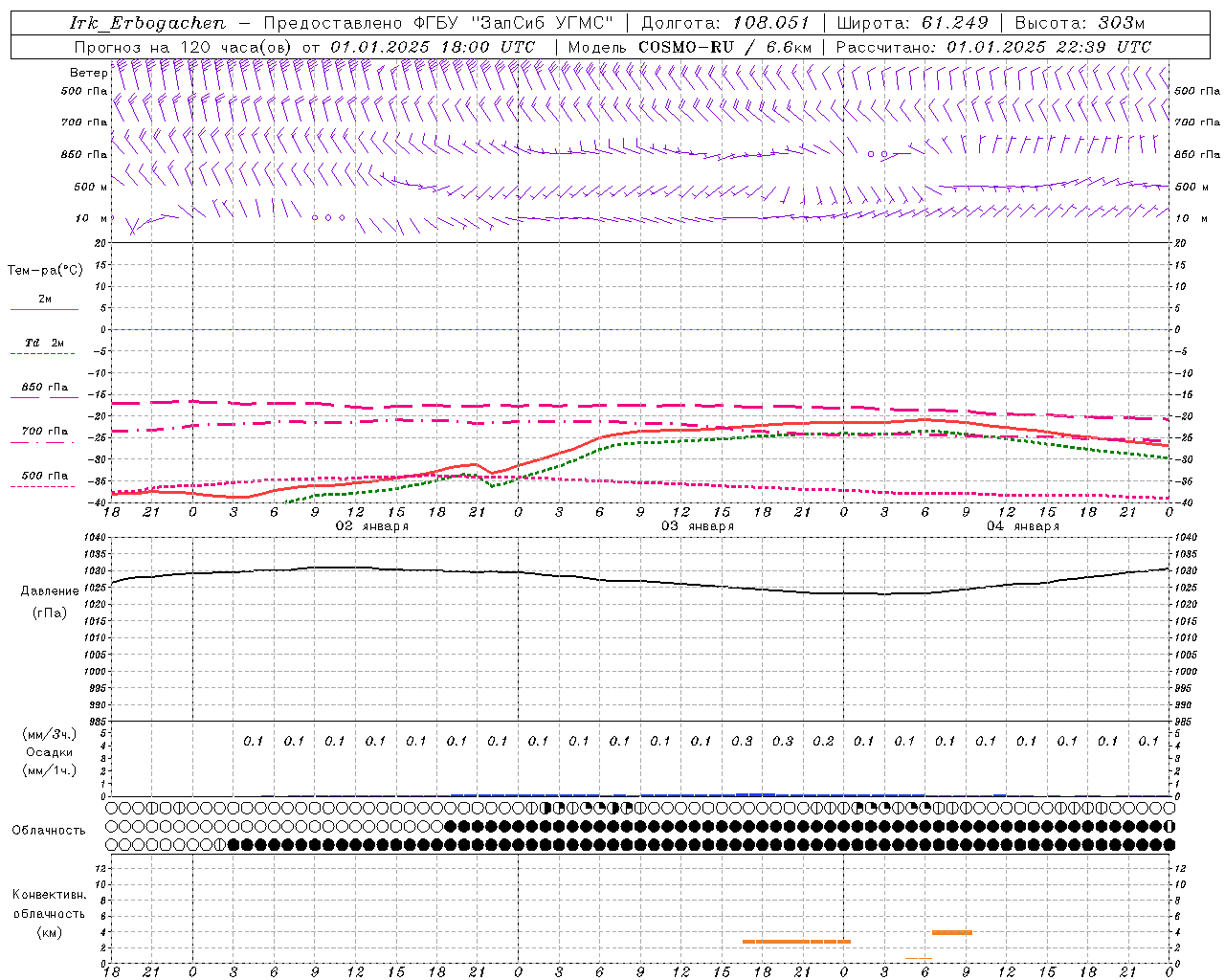This screenshot has height=980, width=1225.
Task: Click the forecast length text Прогноз на 120 часа(ов)
Action: click(184, 47)
